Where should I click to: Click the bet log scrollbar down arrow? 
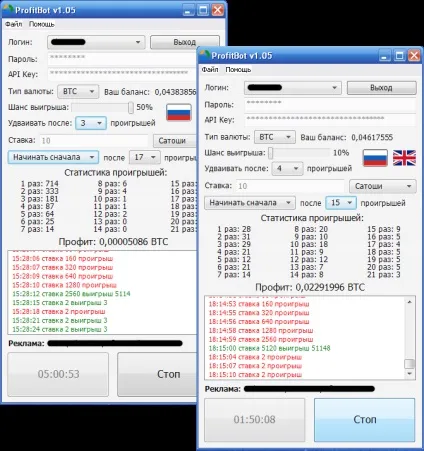pos(410,374)
